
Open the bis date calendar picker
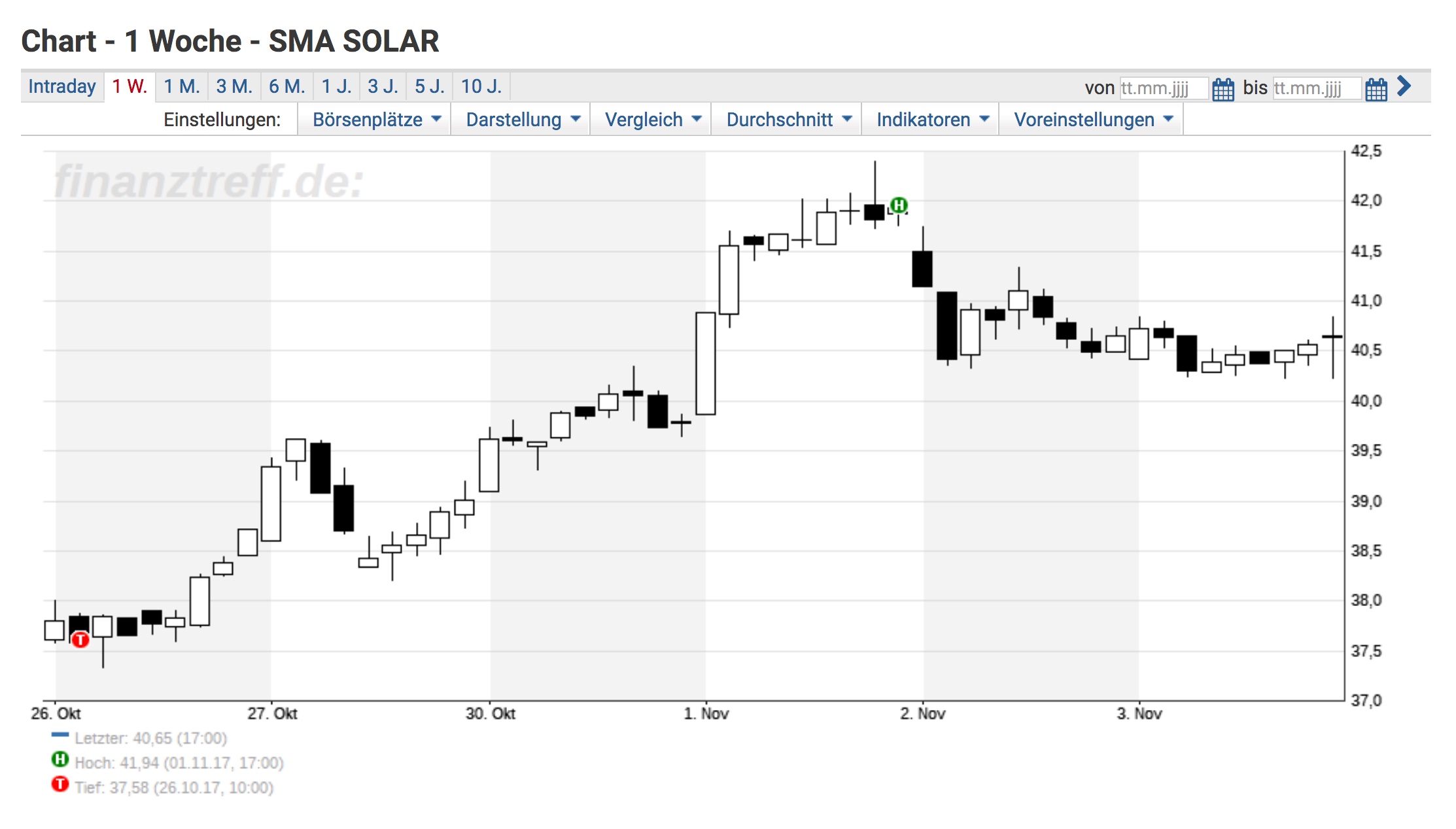pos(1376,88)
